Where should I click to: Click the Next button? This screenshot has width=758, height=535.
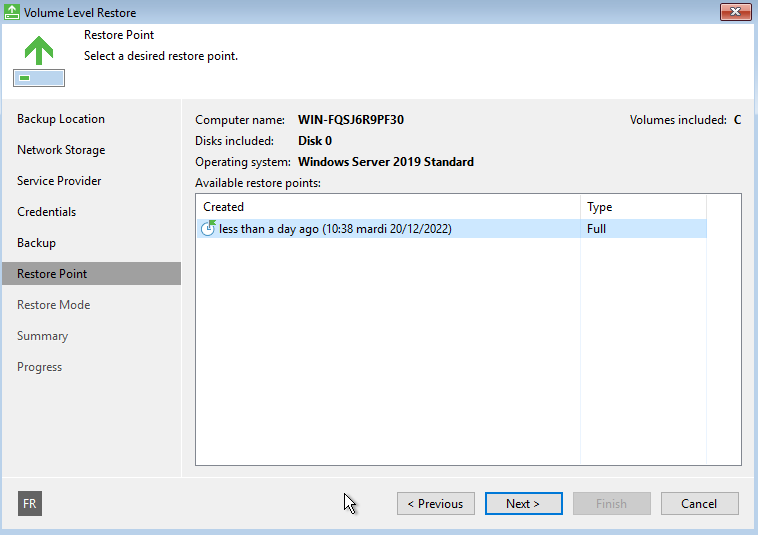point(524,504)
